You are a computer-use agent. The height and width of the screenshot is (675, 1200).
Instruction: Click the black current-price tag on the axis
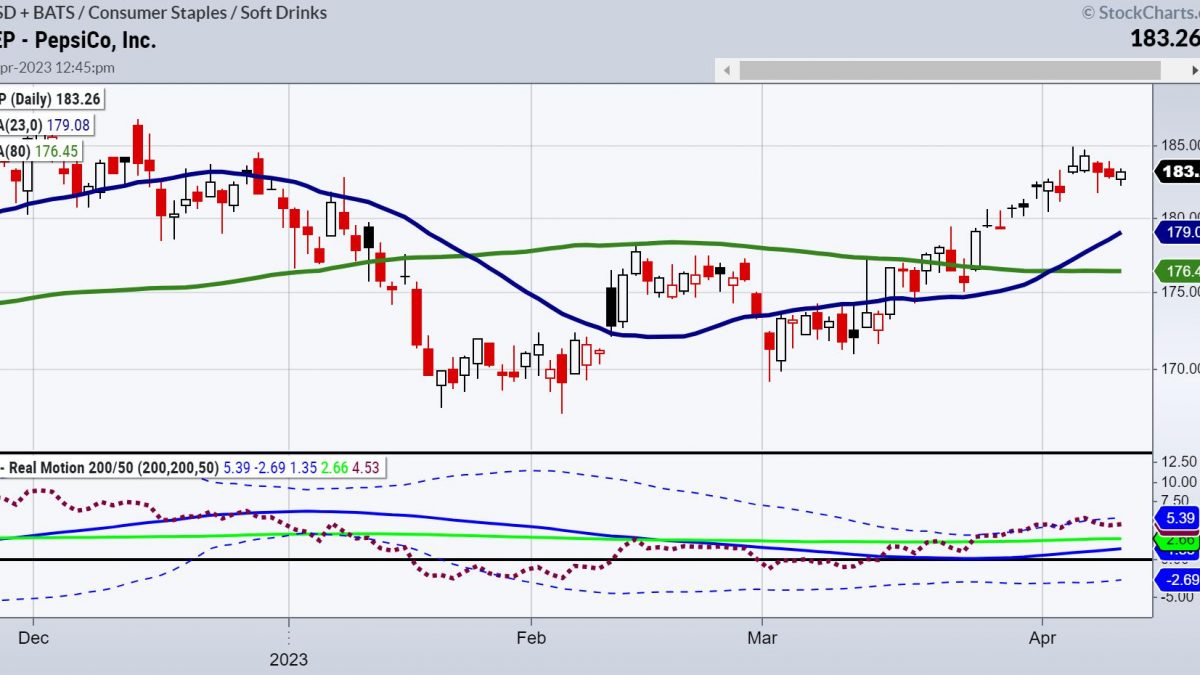coord(1178,172)
